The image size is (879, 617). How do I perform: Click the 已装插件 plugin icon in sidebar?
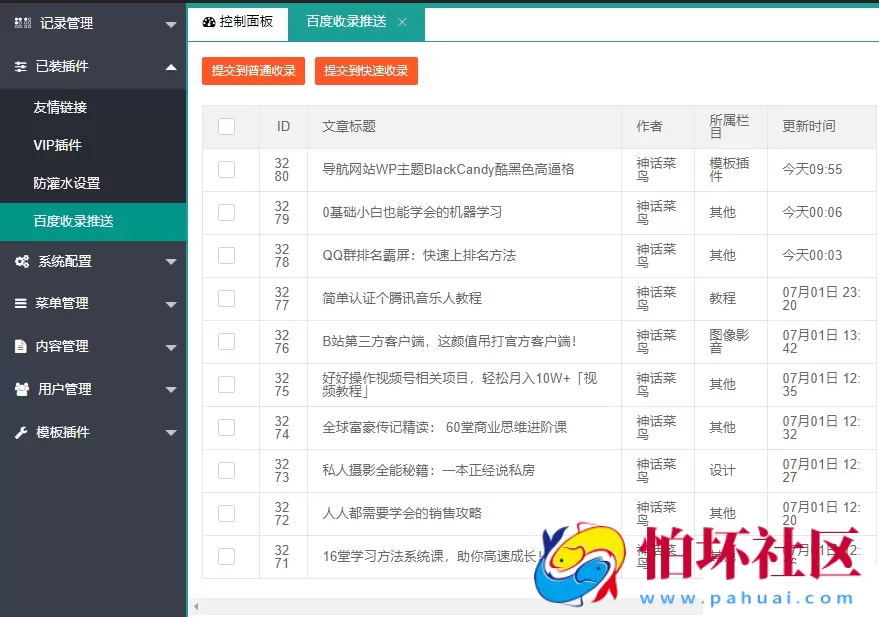pos(22,66)
